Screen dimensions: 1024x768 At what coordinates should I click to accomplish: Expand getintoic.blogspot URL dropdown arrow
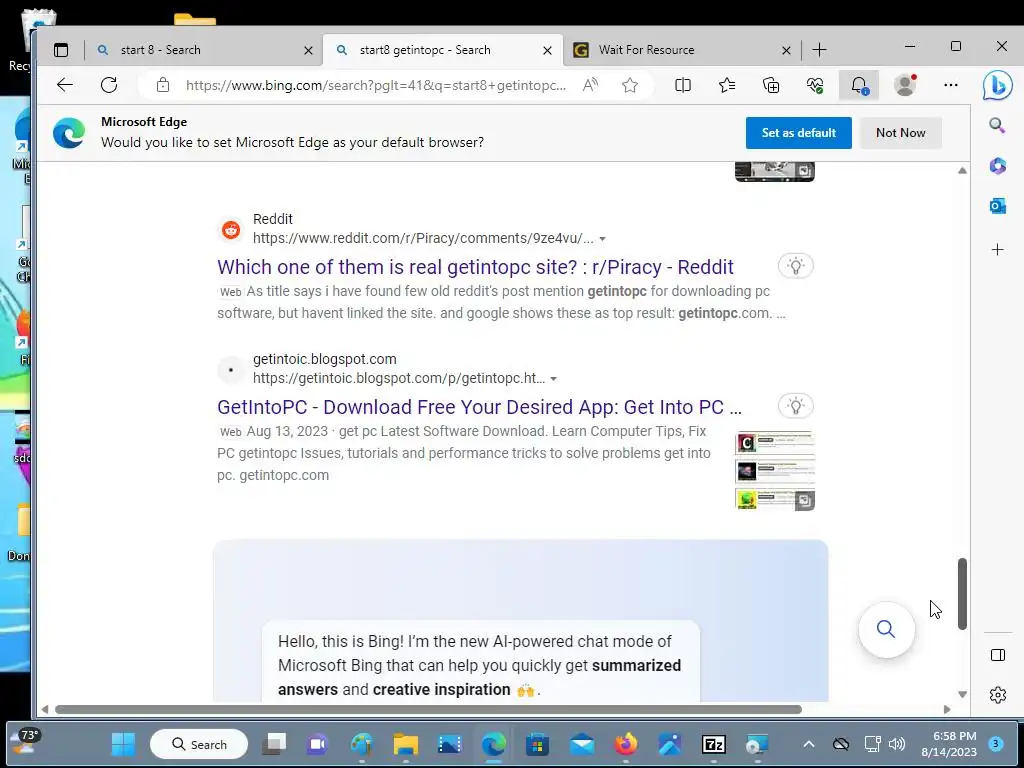553,379
